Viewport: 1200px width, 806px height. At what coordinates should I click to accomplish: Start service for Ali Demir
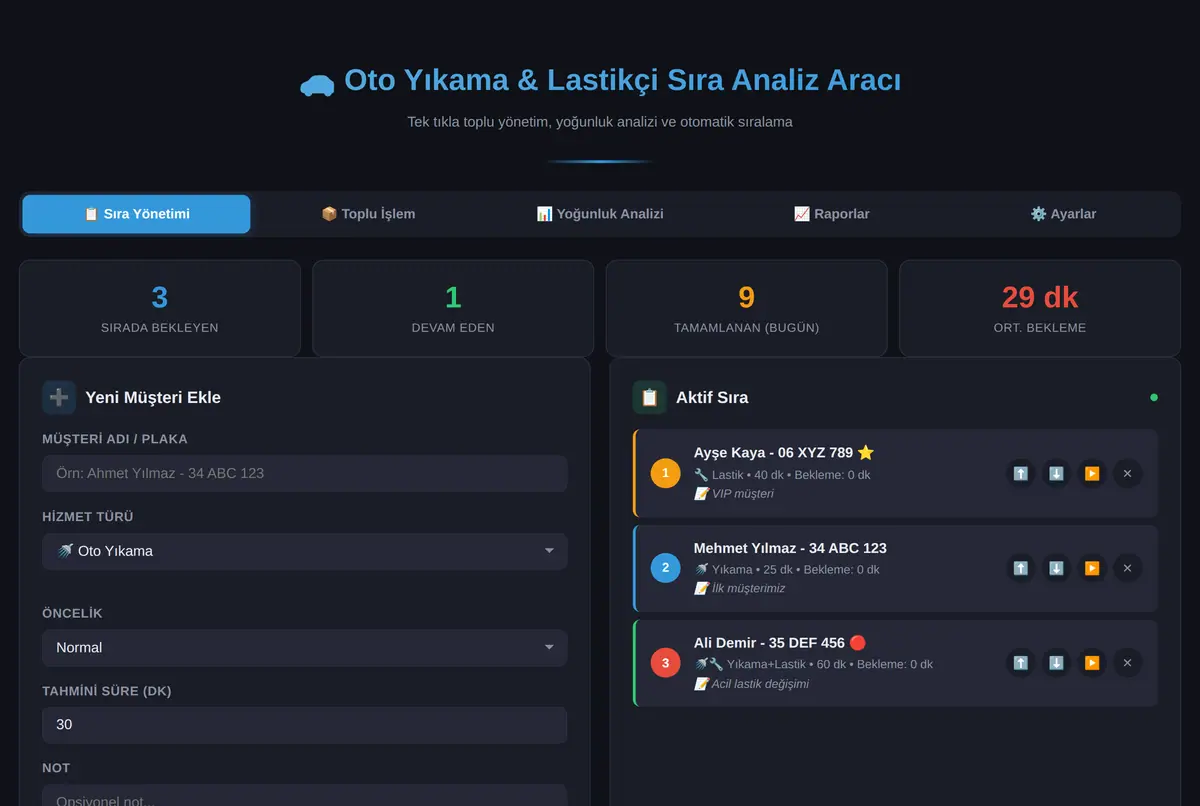click(1092, 663)
